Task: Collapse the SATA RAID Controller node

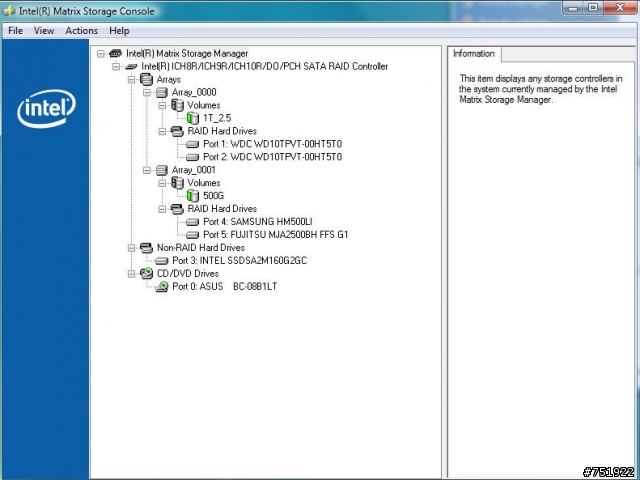Action: click(116, 67)
